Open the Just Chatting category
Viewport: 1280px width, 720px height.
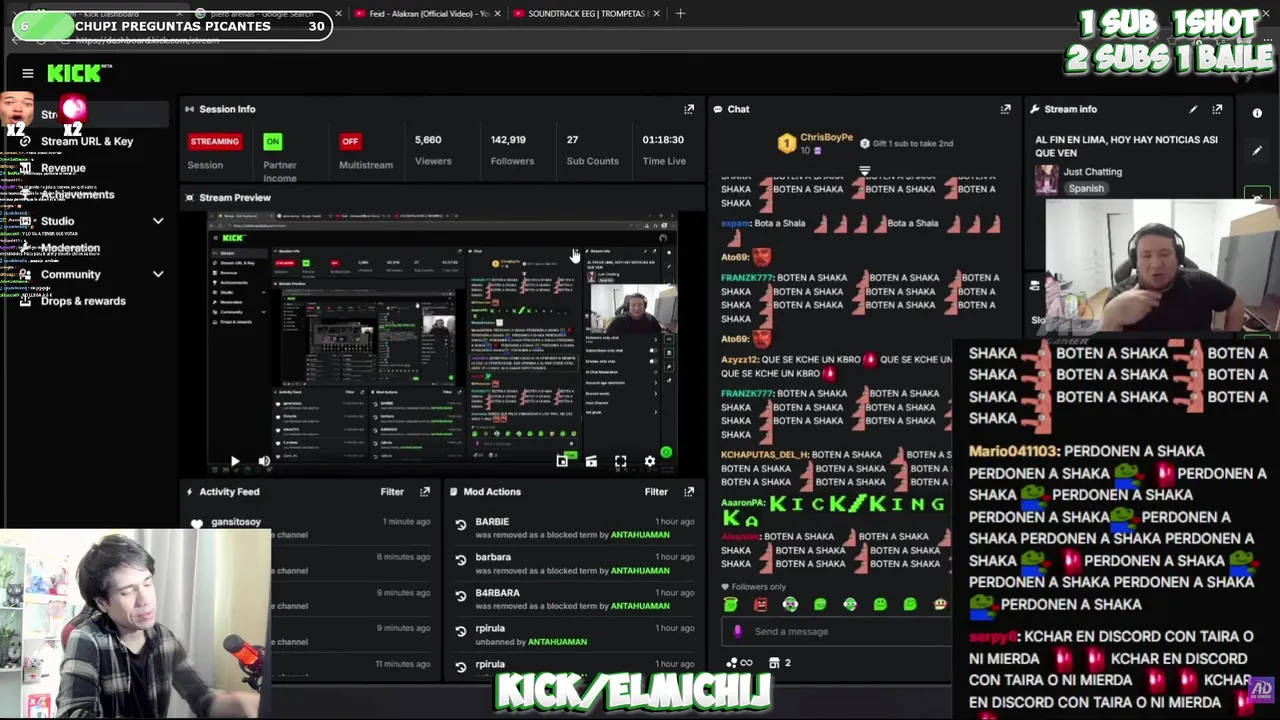[x=1092, y=172]
